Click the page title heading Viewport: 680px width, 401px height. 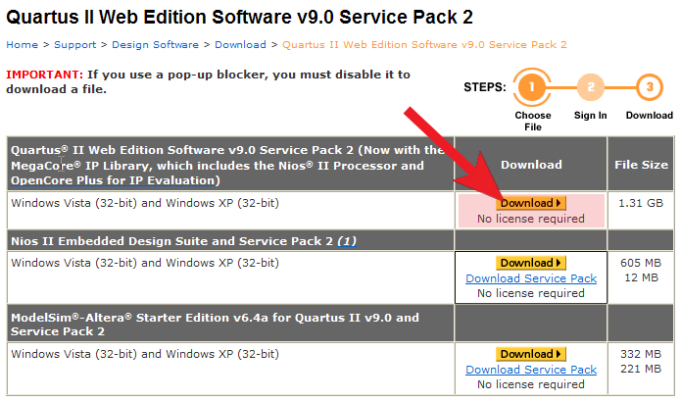tap(239, 17)
